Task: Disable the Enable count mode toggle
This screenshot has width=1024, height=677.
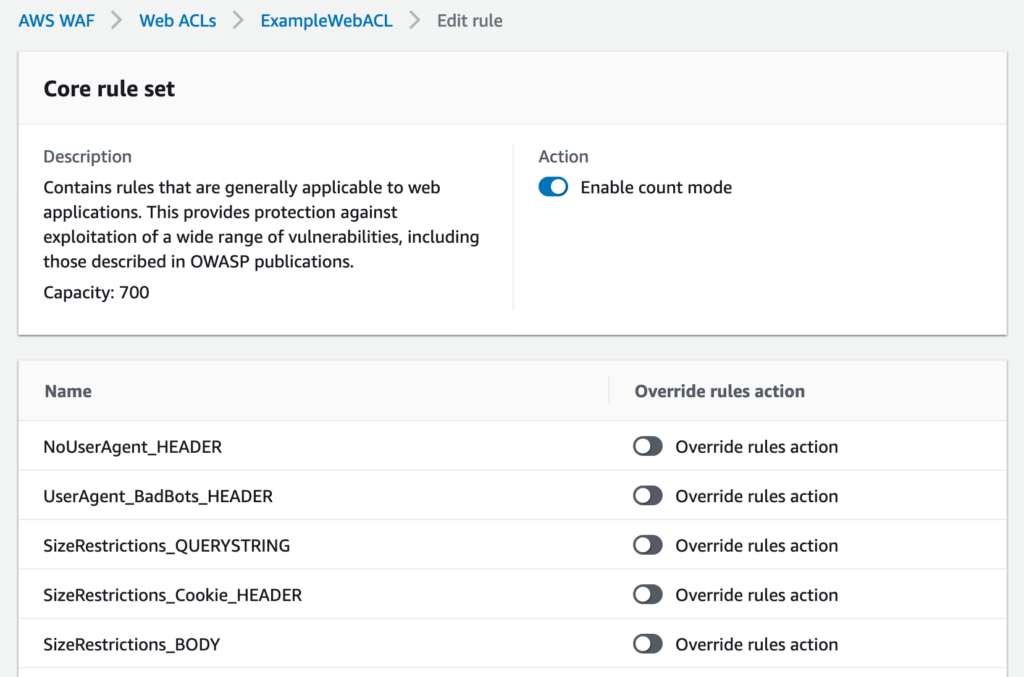Action: [x=553, y=187]
